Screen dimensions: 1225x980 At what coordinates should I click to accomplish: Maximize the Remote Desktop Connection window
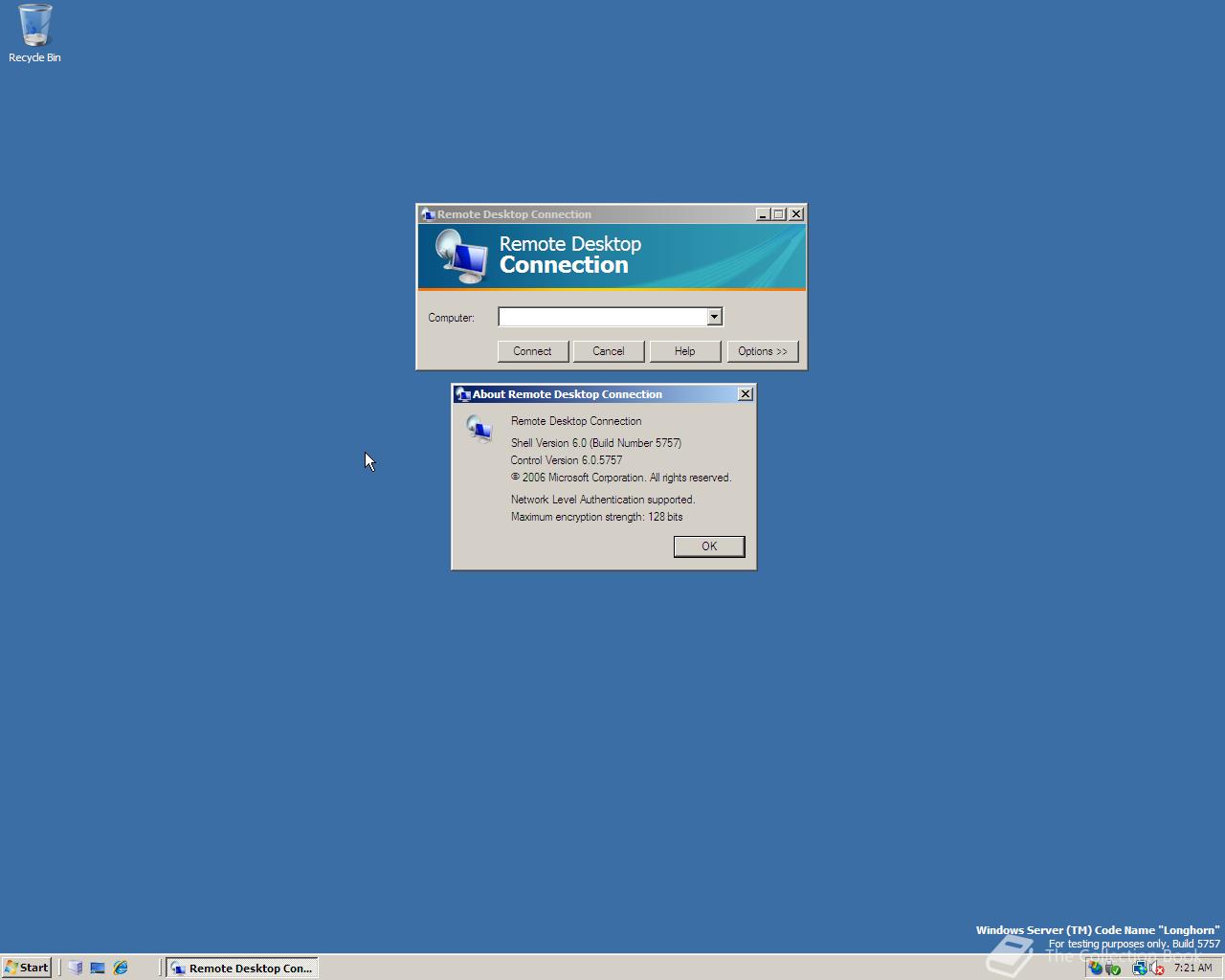(x=778, y=214)
